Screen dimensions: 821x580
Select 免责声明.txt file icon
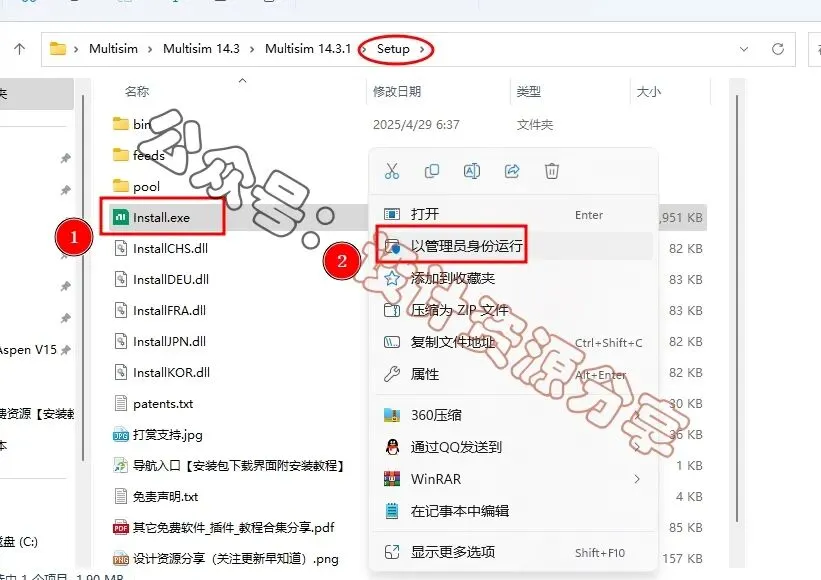click(121, 496)
